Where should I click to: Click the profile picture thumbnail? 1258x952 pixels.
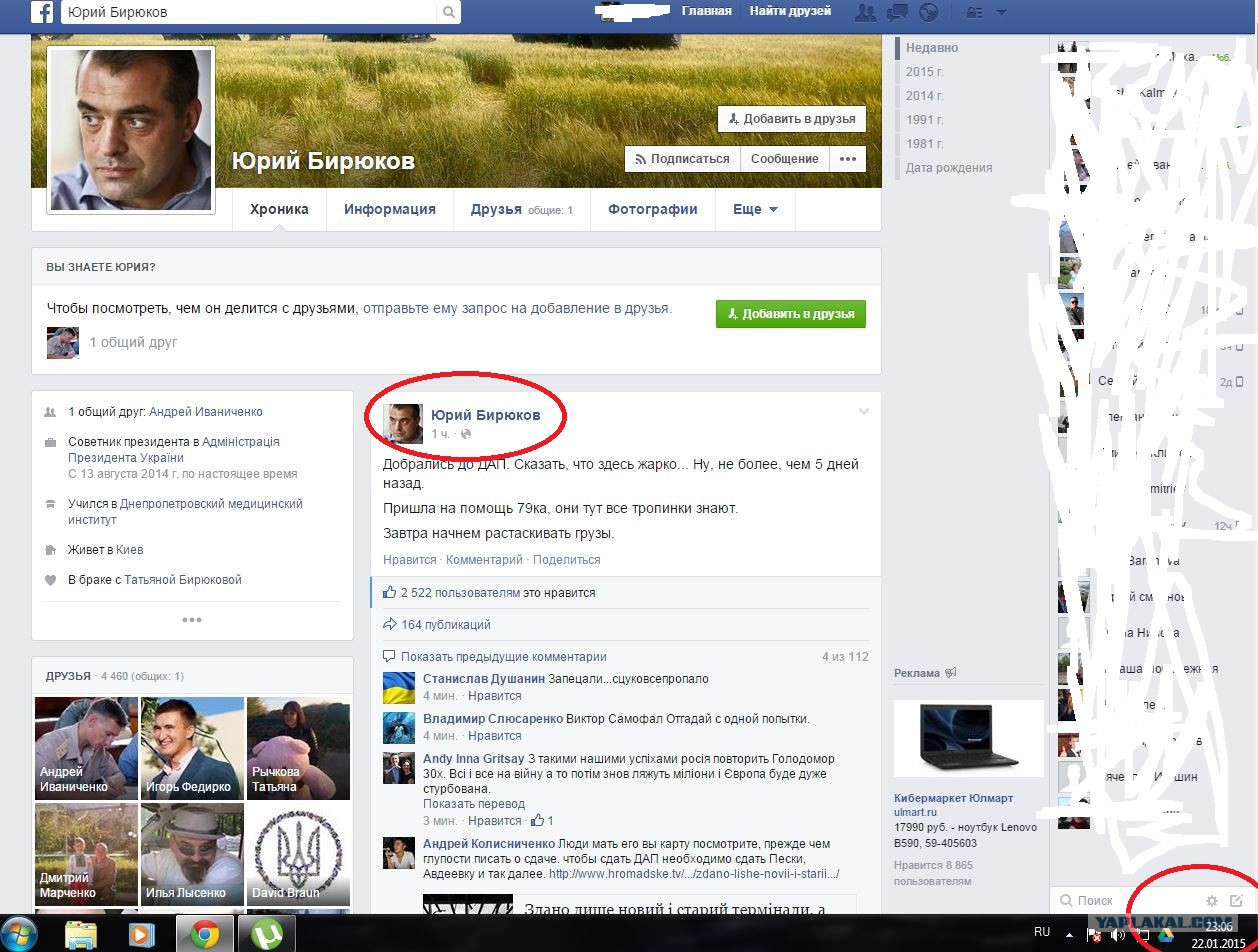pos(131,130)
